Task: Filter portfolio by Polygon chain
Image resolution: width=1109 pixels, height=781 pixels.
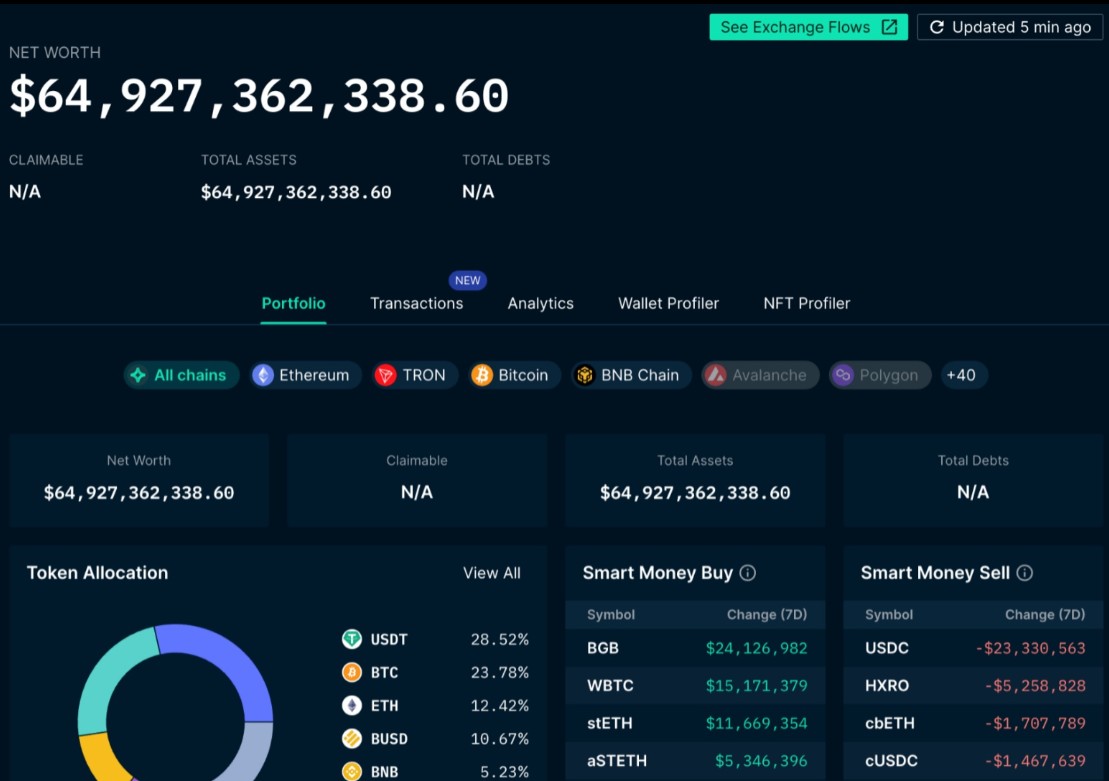Action: click(880, 375)
